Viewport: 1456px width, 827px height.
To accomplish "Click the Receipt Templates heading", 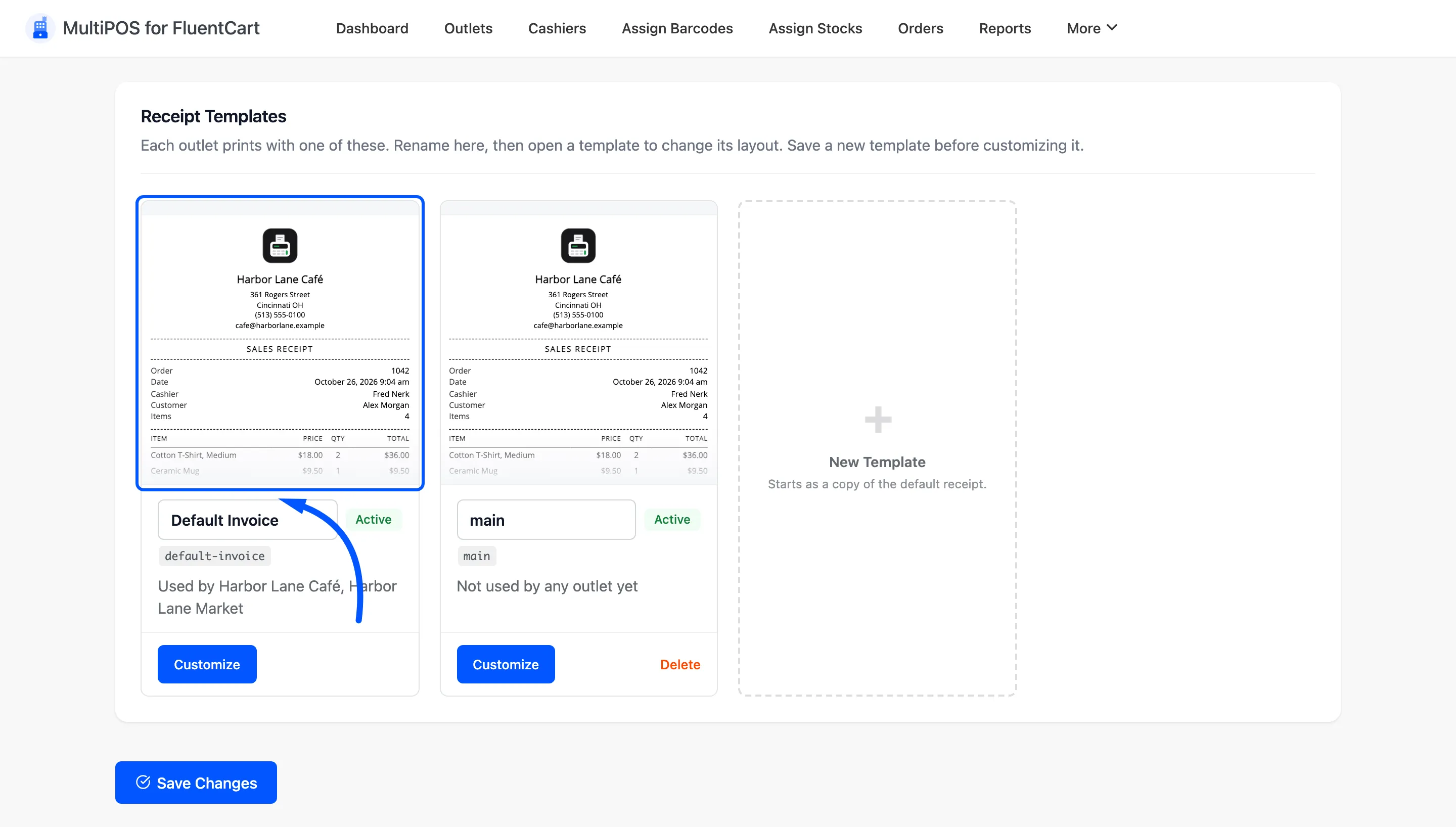I will (213, 116).
